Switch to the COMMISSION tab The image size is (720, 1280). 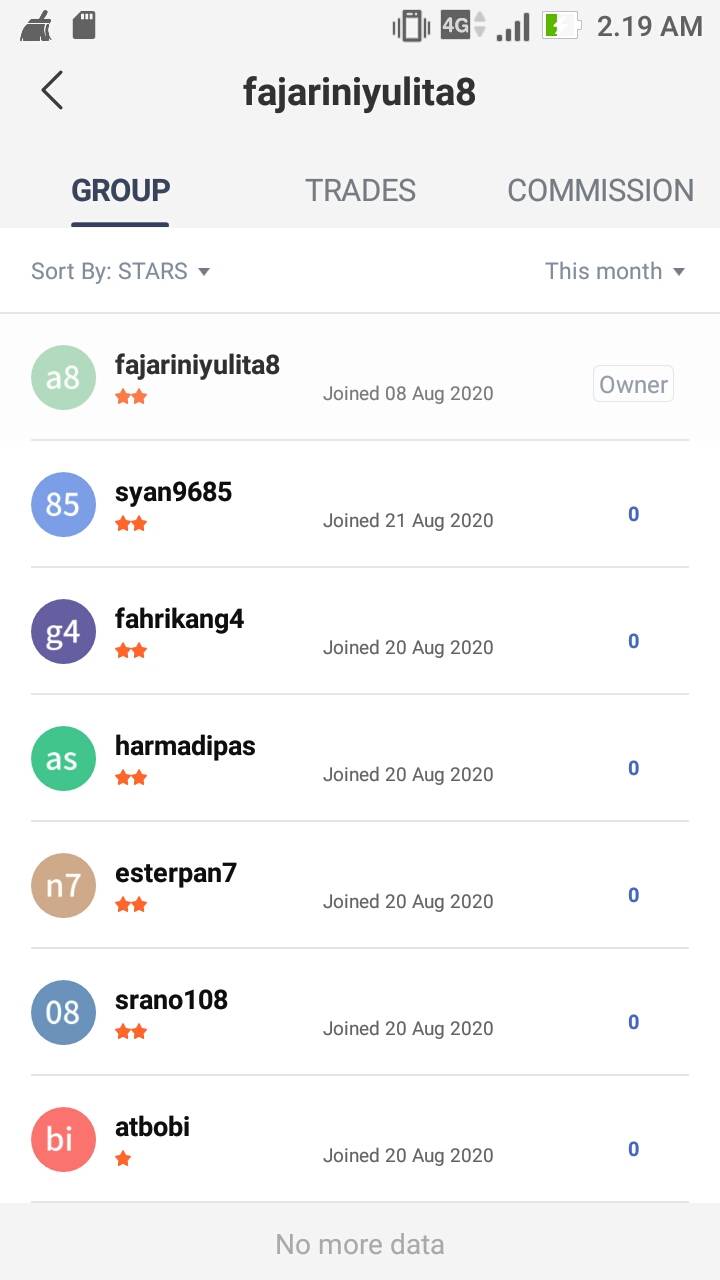pyautogui.click(x=600, y=190)
